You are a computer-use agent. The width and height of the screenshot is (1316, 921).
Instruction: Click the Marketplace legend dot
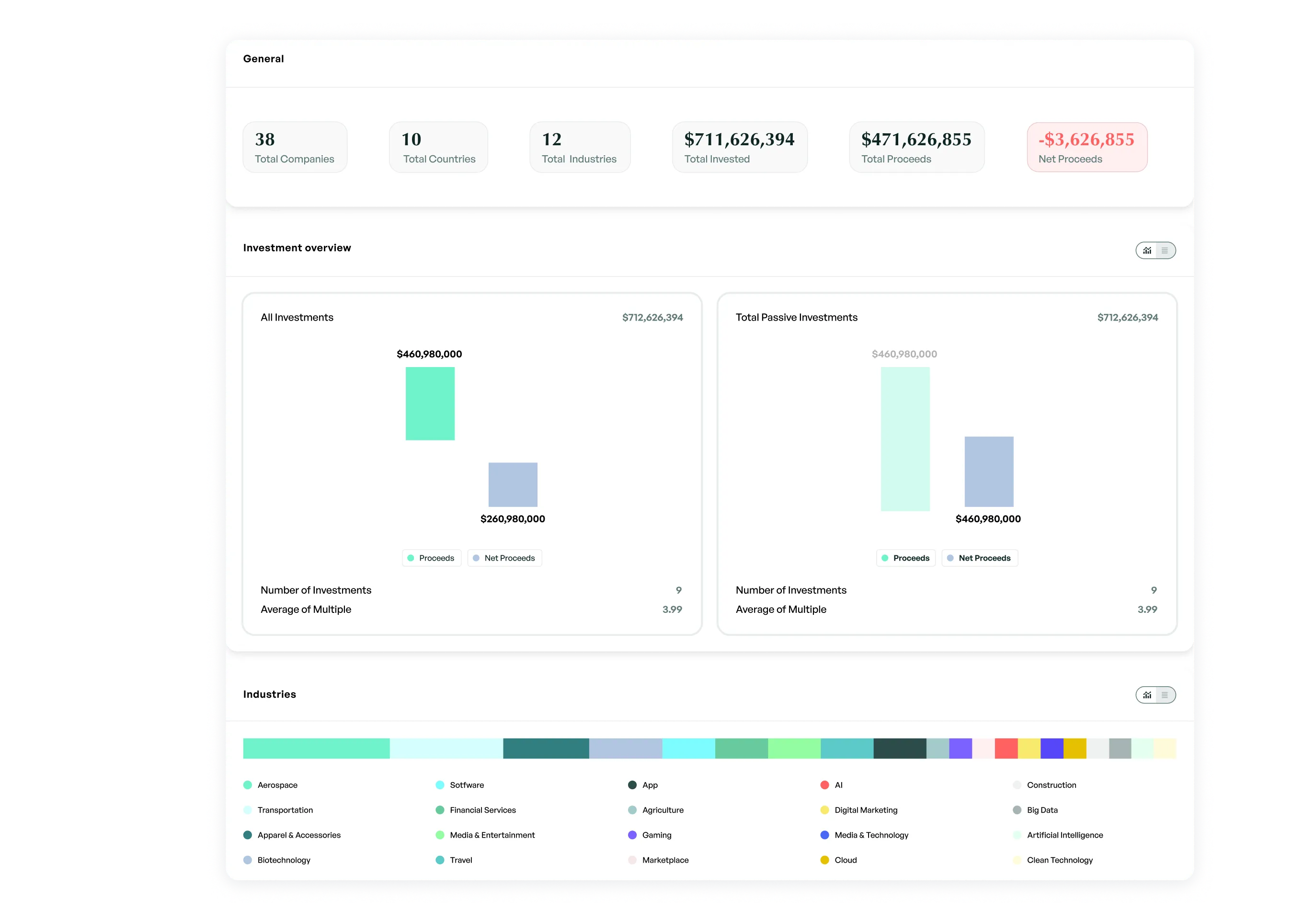(x=632, y=860)
